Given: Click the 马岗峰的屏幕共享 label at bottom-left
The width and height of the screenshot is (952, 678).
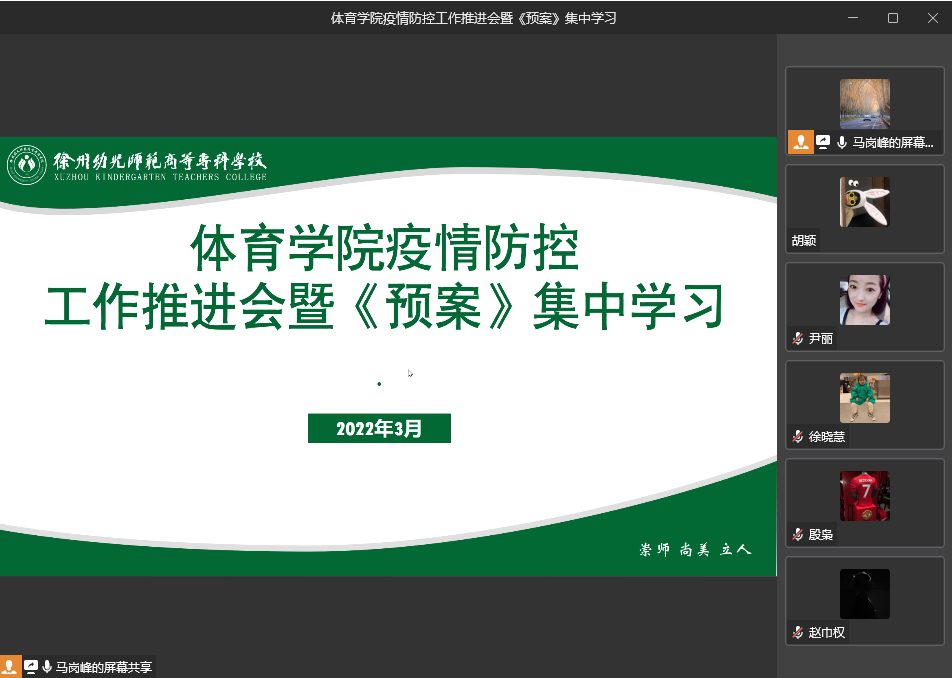Looking at the screenshot, I should [x=104, y=667].
